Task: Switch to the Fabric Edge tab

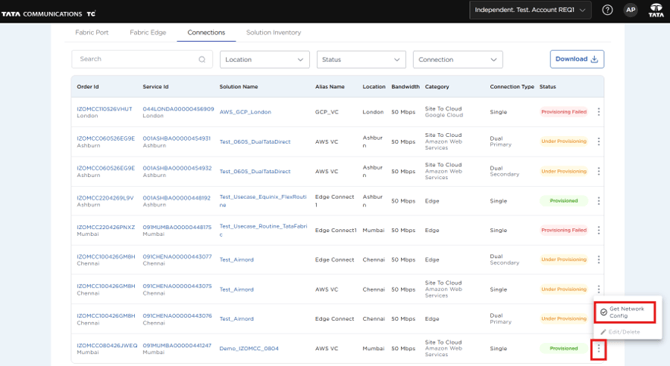Action: [x=148, y=32]
